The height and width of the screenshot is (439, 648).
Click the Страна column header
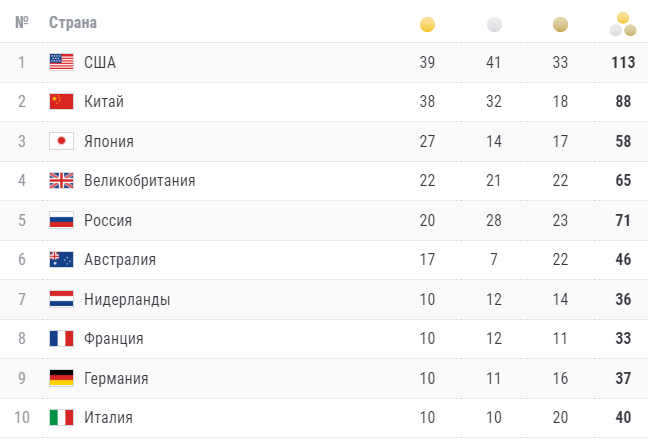coord(73,22)
